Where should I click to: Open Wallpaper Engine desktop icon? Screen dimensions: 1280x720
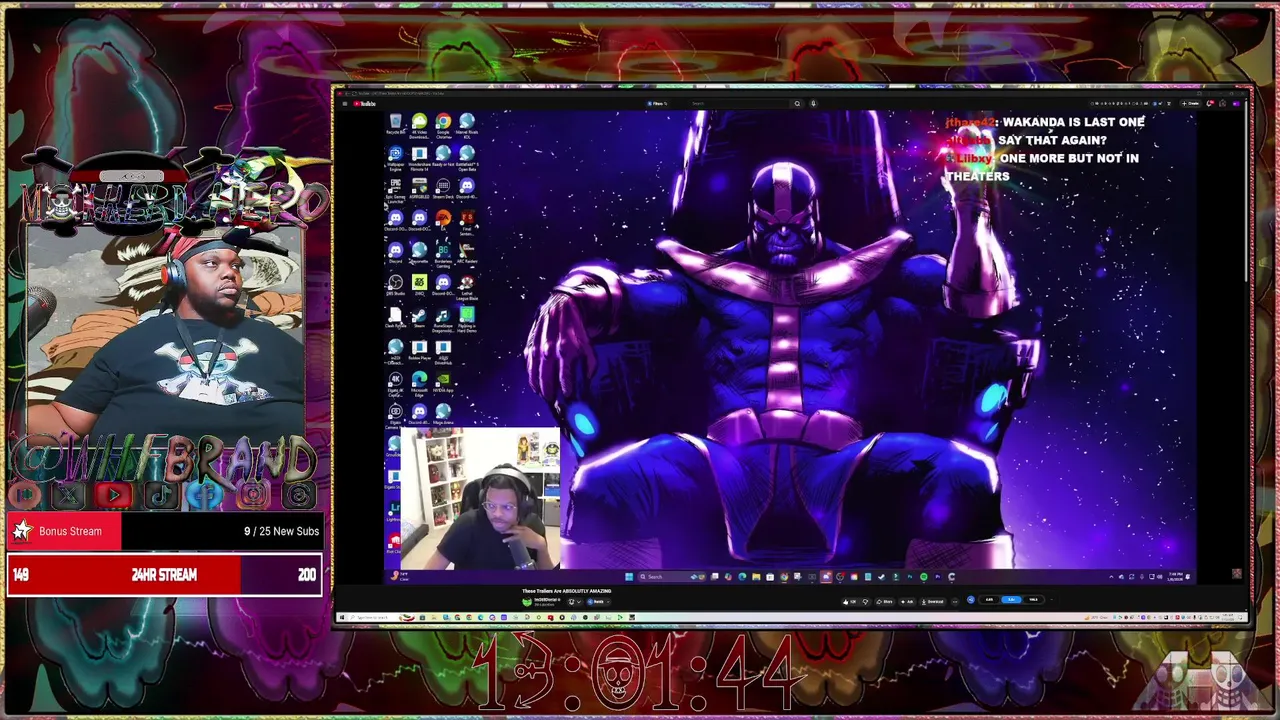pos(396,160)
